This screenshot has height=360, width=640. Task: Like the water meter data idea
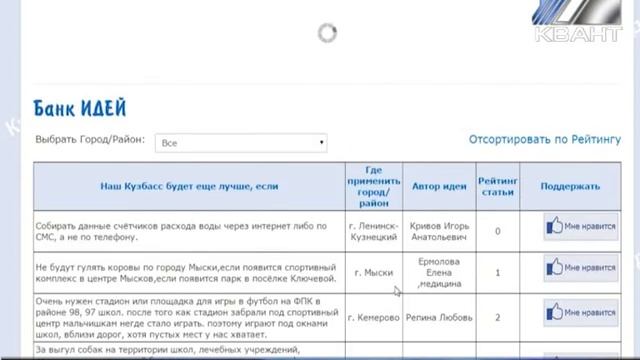[x=581, y=227]
